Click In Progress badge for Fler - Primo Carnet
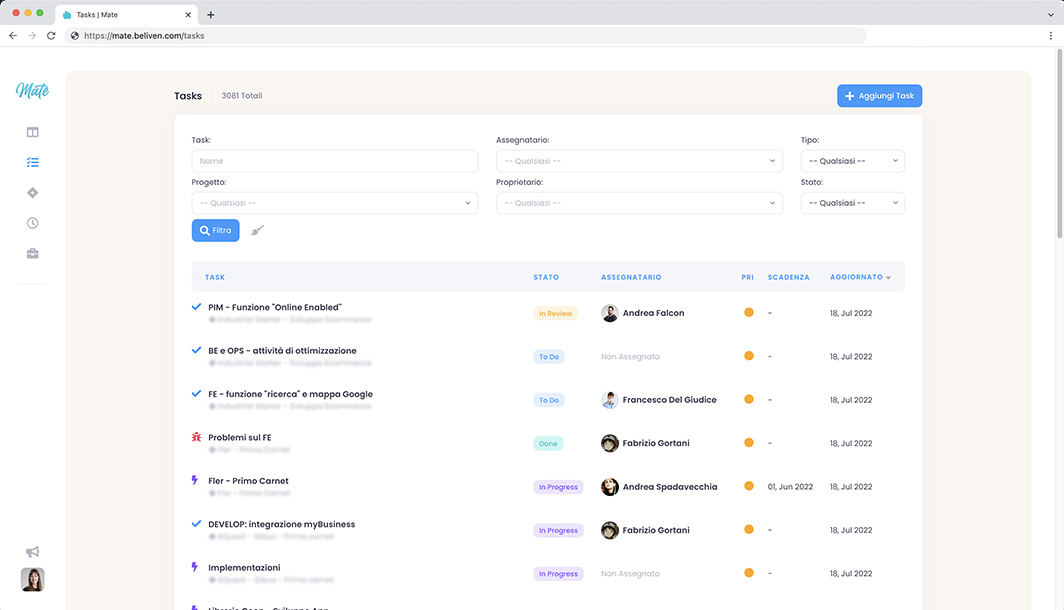 coord(558,487)
